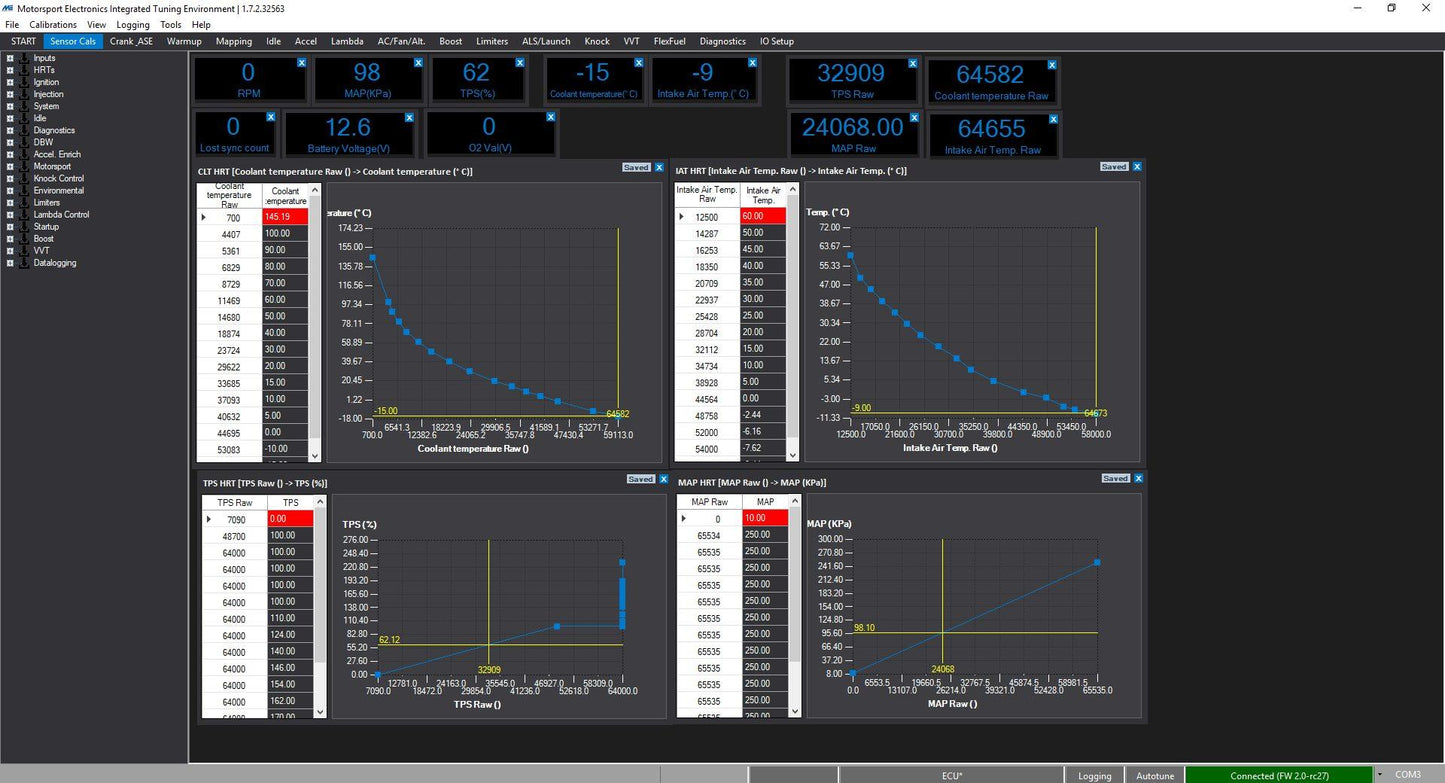Click the Boost download arrow icon
Viewport: 1445px width, 783px height.
(x=24, y=239)
